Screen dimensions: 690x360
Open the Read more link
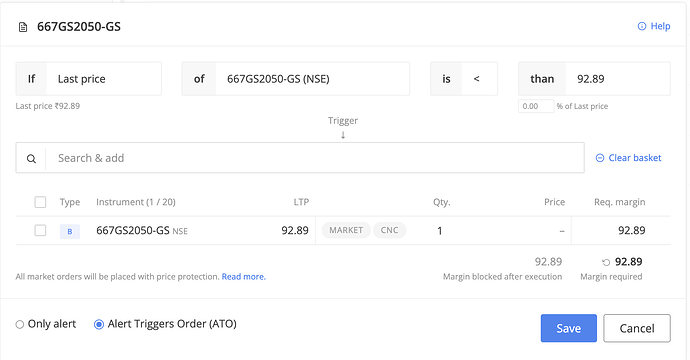pos(244,277)
